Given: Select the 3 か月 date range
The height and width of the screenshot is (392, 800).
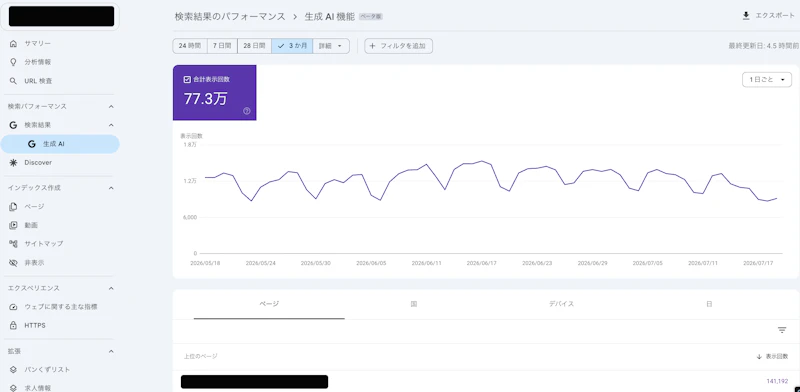Looking at the screenshot, I should (x=292, y=46).
